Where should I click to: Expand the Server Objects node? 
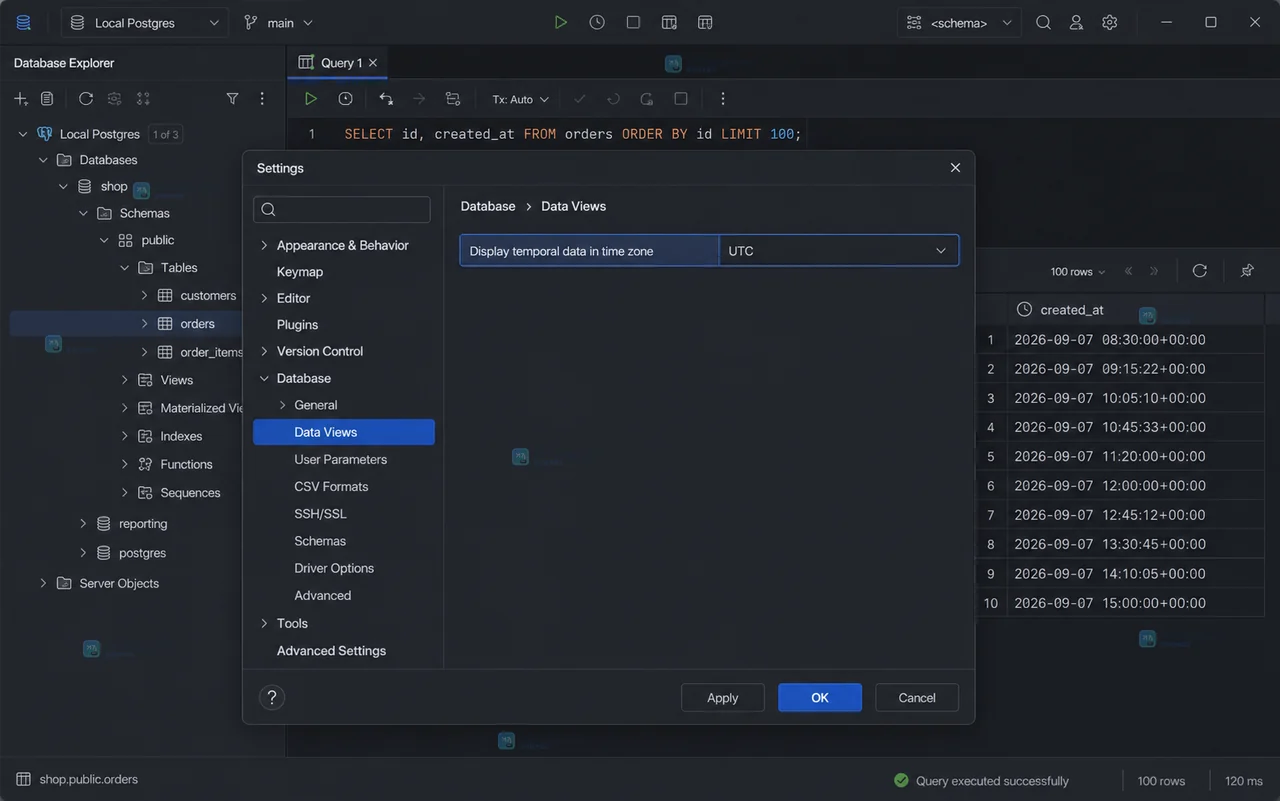point(43,583)
